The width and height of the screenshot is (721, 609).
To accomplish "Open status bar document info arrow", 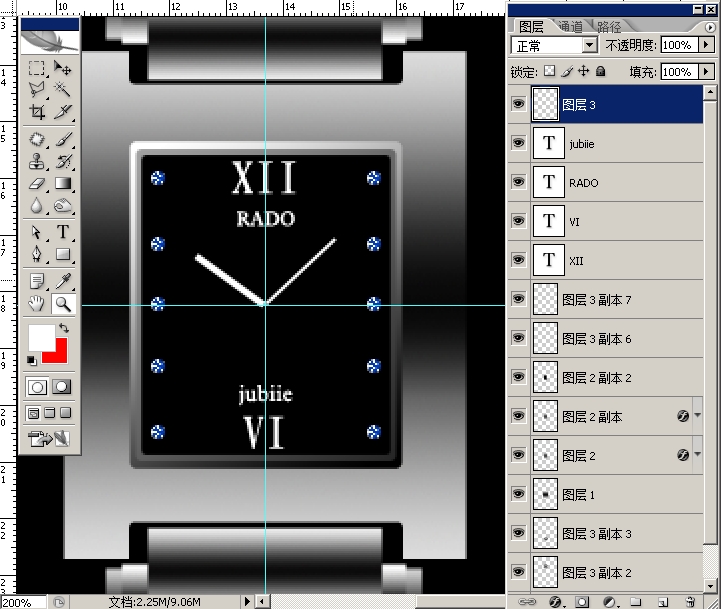I will [247, 601].
